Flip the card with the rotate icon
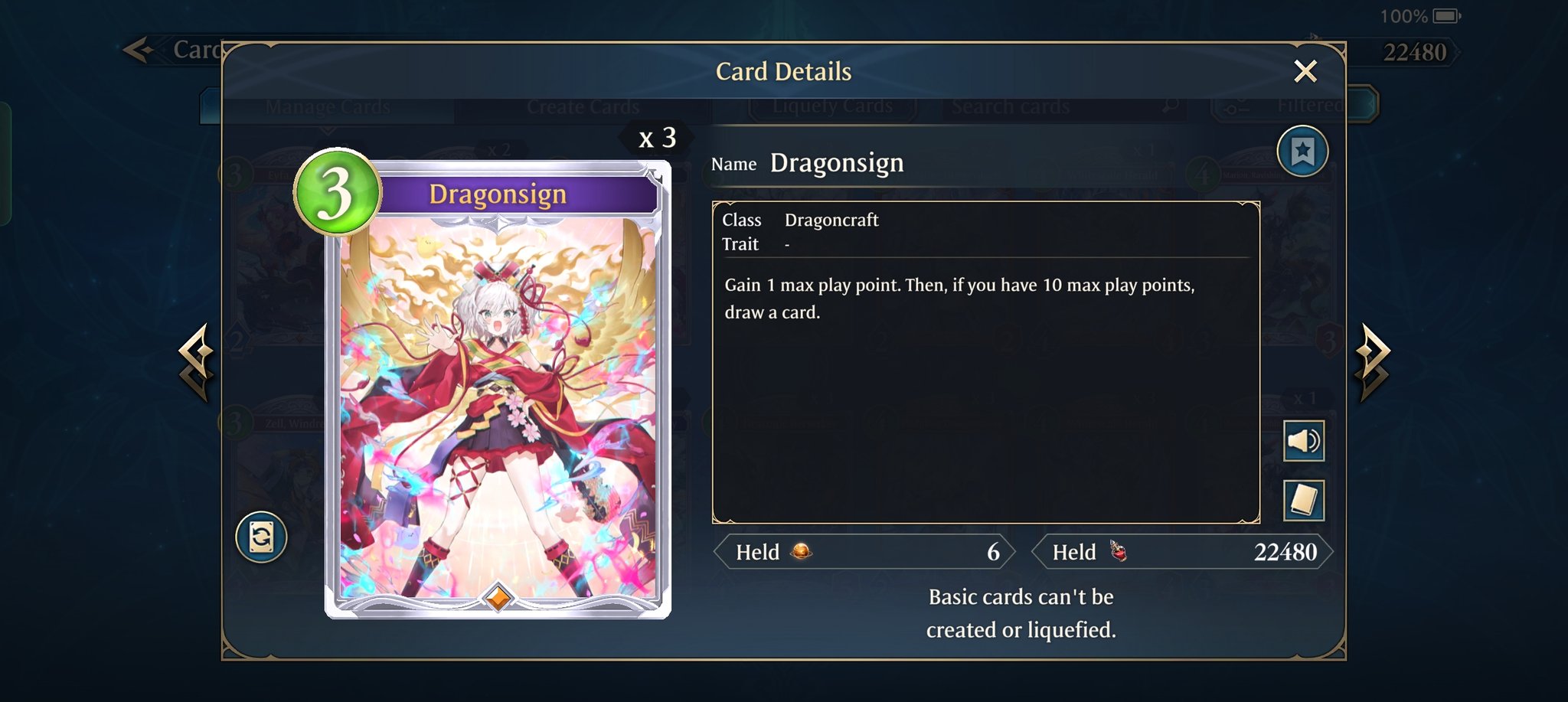Image resolution: width=1568 pixels, height=702 pixels. pos(261,537)
